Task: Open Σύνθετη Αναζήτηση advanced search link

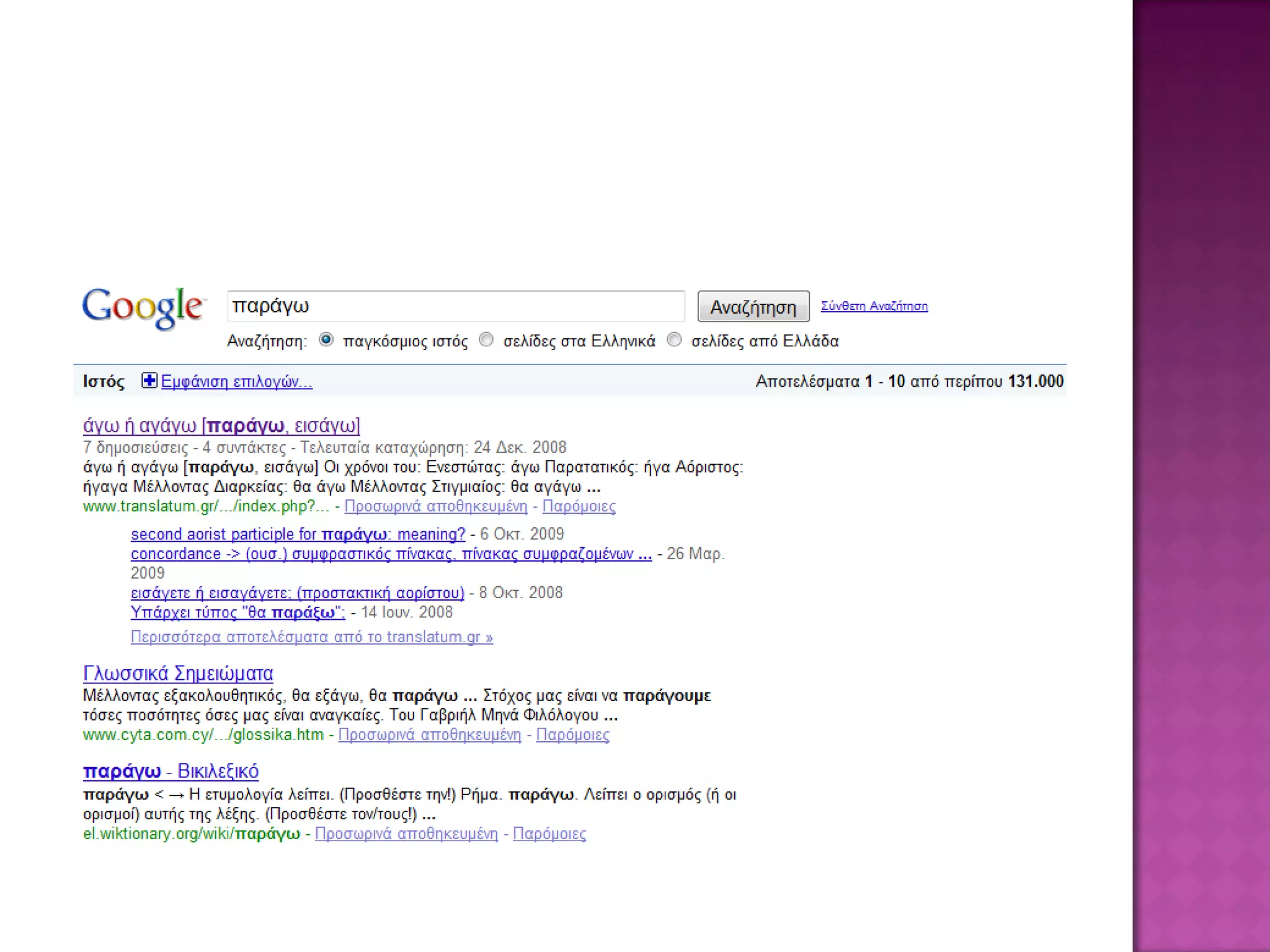Action: click(874, 306)
